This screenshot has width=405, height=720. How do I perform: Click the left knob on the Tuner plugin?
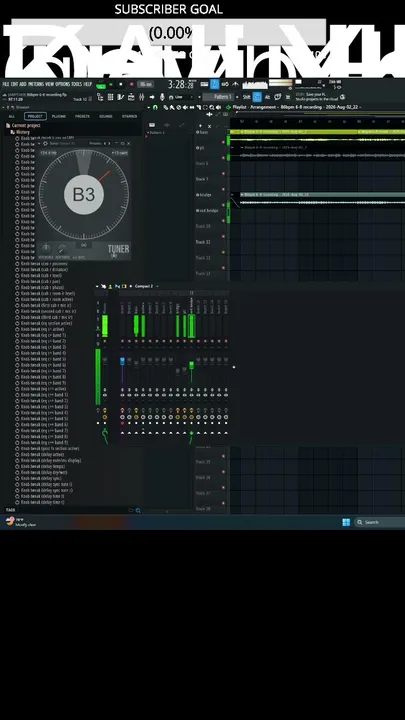pyautogui.click(x=46, y=248)
